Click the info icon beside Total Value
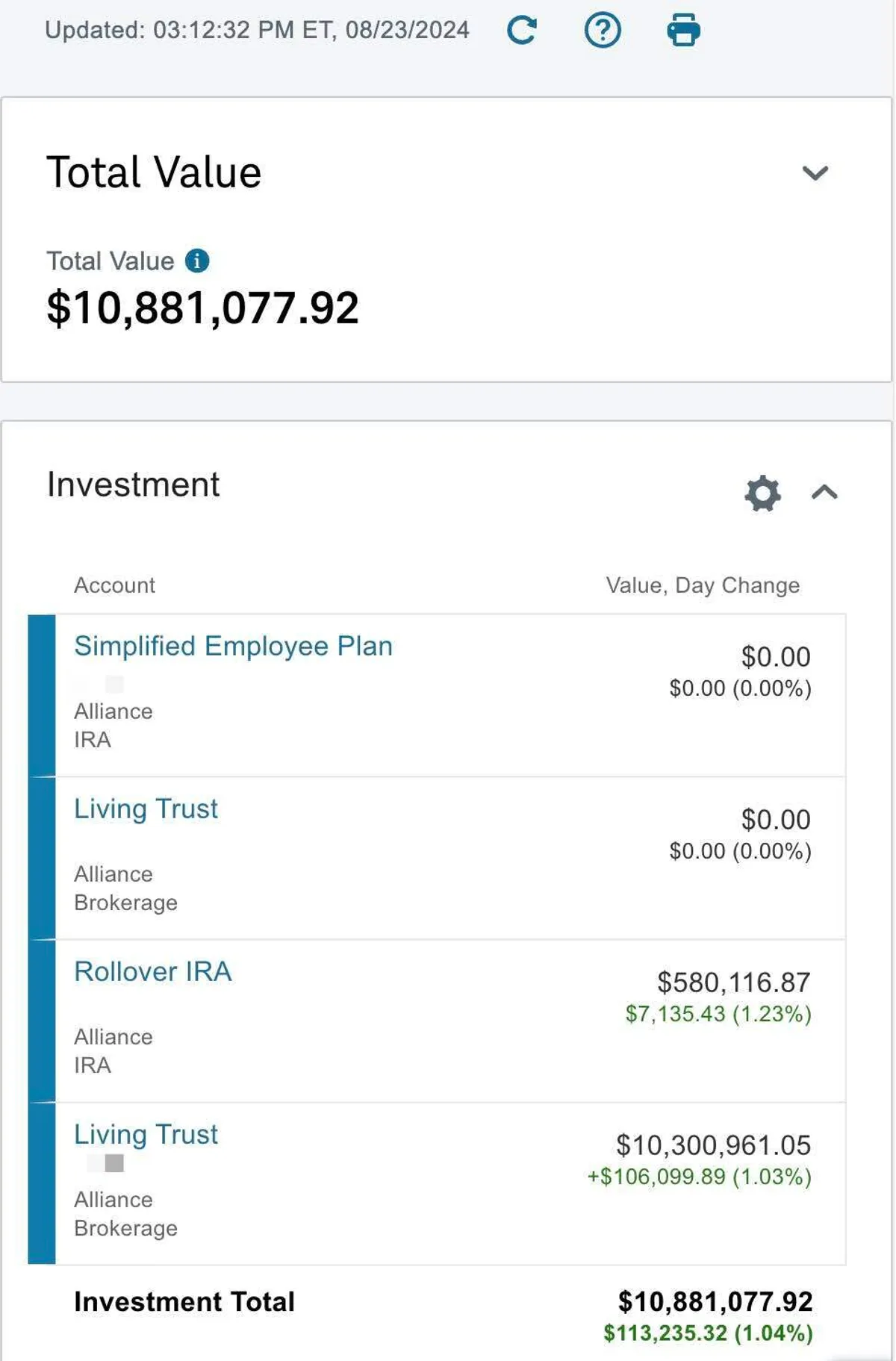 (x=197, y=261)
